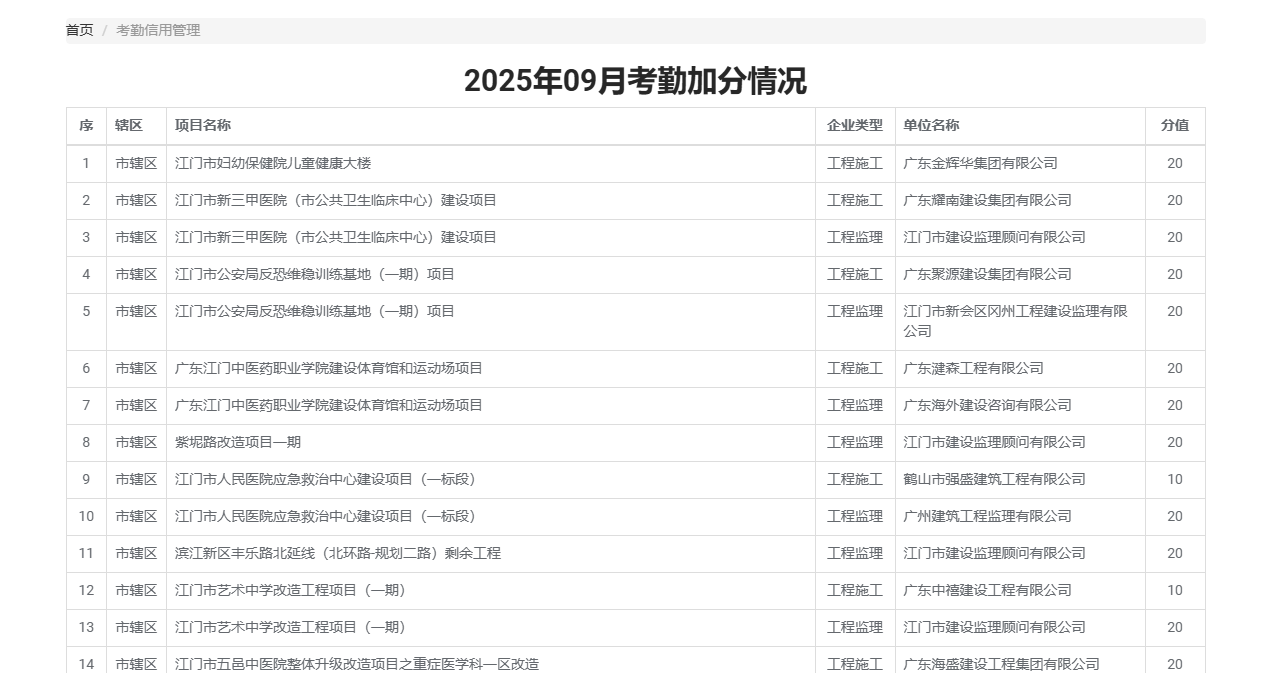Select the 辖区 column header
This screenshot has height=673, width=1276.
coord(129,126)
